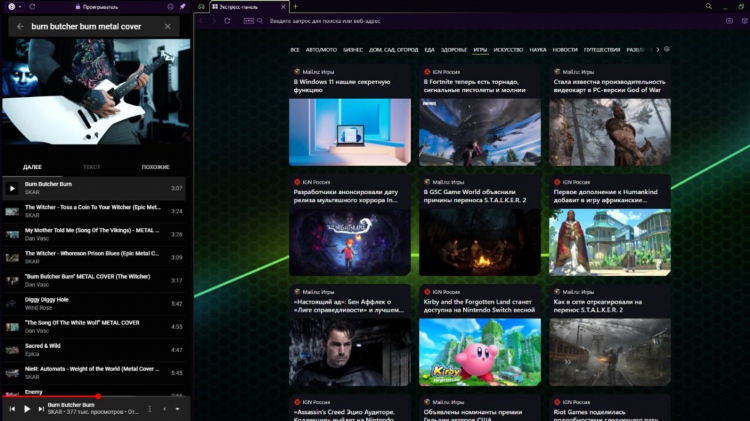Open the Fortnite tornado article
This screenshot has height=421, width=750.
point(480,115)
